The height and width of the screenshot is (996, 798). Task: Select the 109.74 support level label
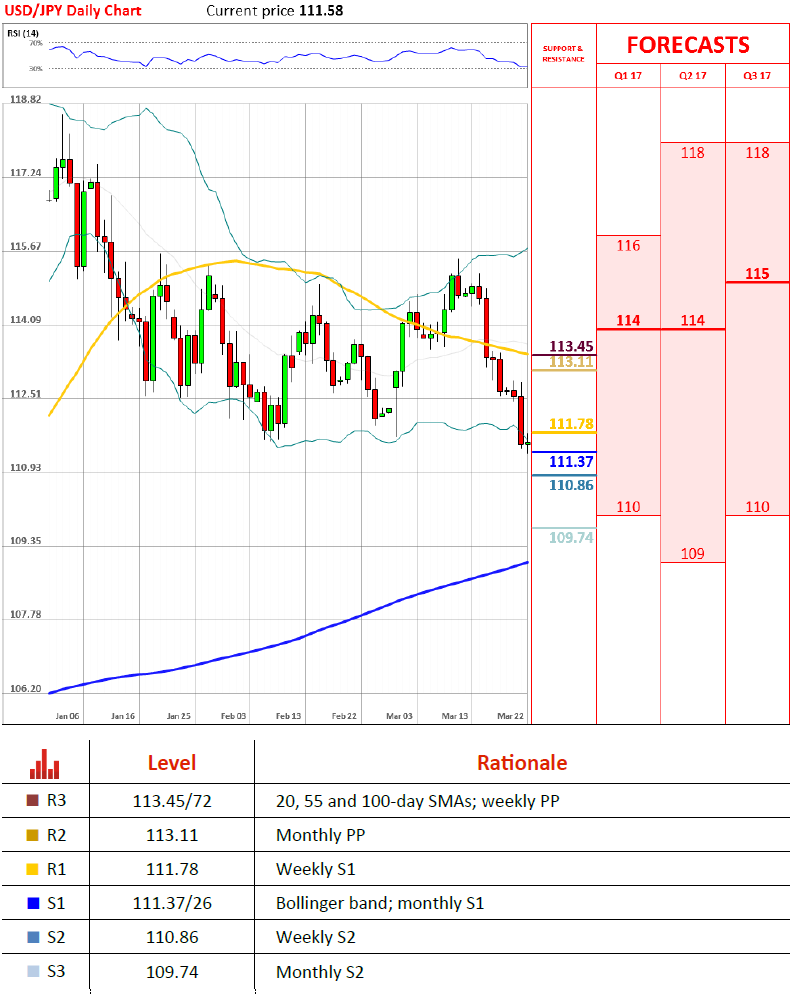coord(572,537)
